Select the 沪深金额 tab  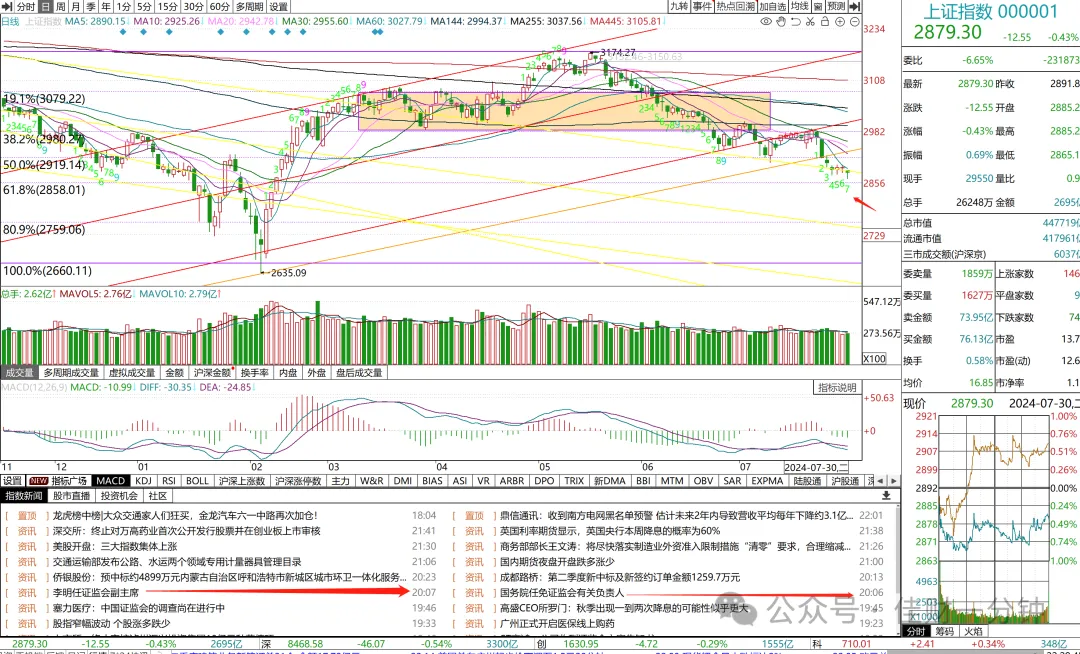pos(212,372)
